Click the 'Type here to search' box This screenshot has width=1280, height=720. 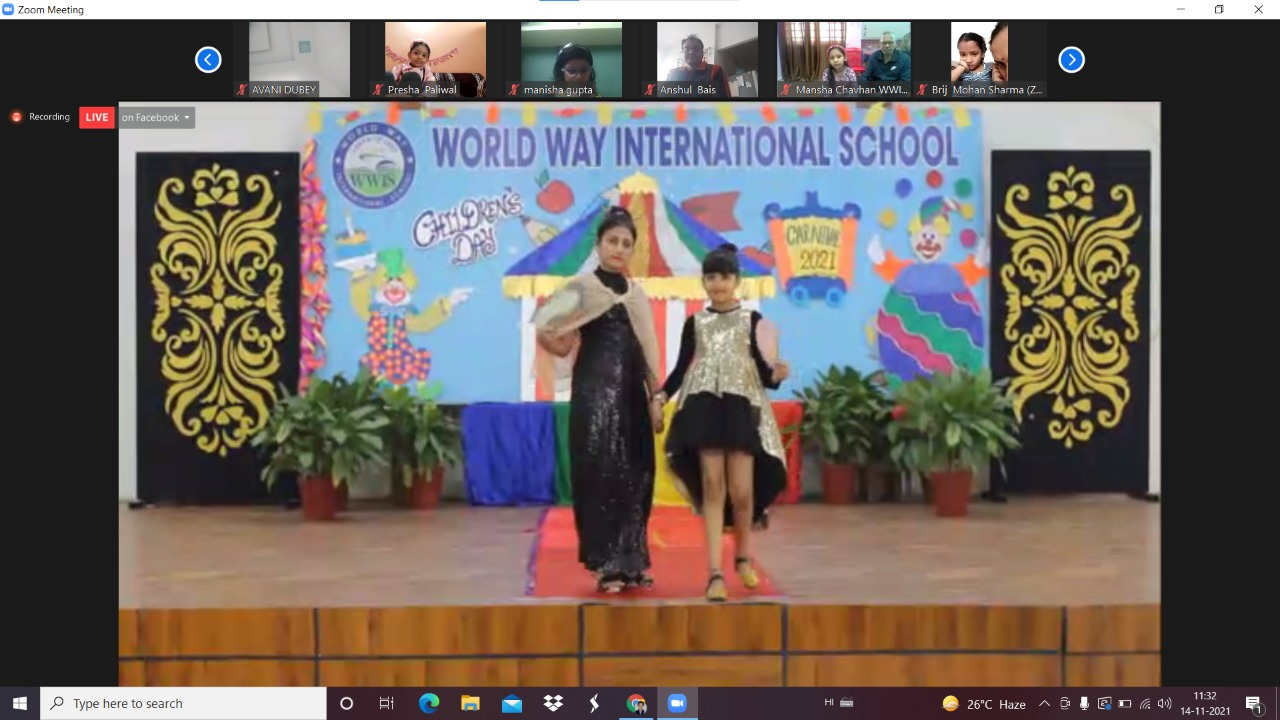[183, 703]
